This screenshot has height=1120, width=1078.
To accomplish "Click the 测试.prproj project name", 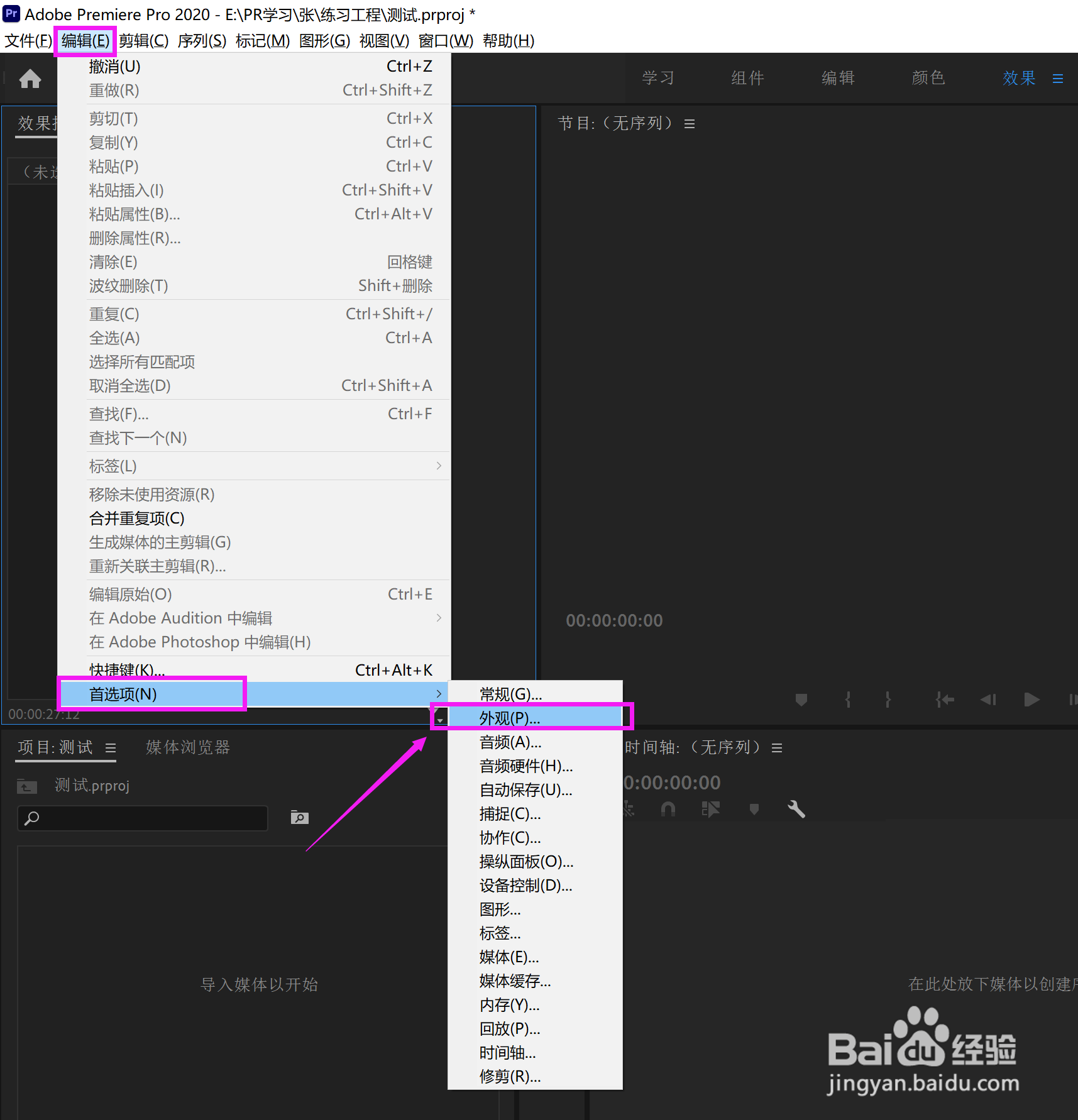I will tap(92, 786).
